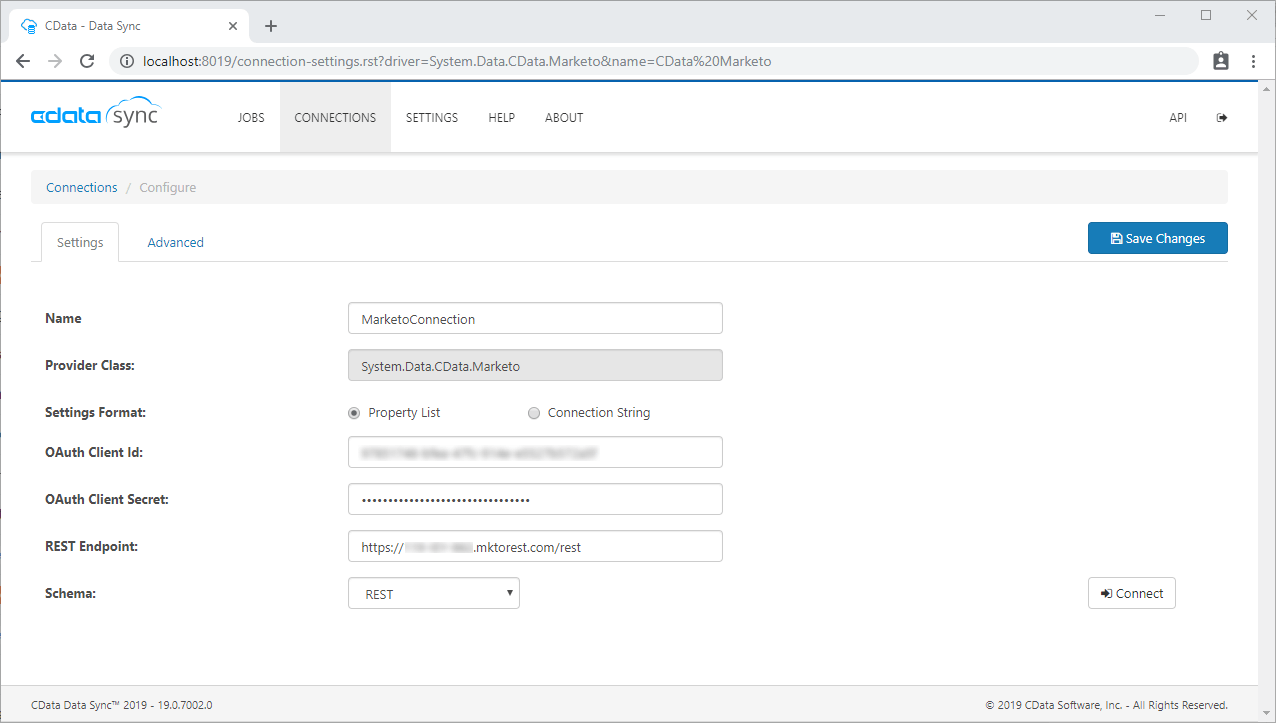Focus the REST Endpoint field
The height and width of the screenshot is (723, 1276).
click(x=535, y=547)
